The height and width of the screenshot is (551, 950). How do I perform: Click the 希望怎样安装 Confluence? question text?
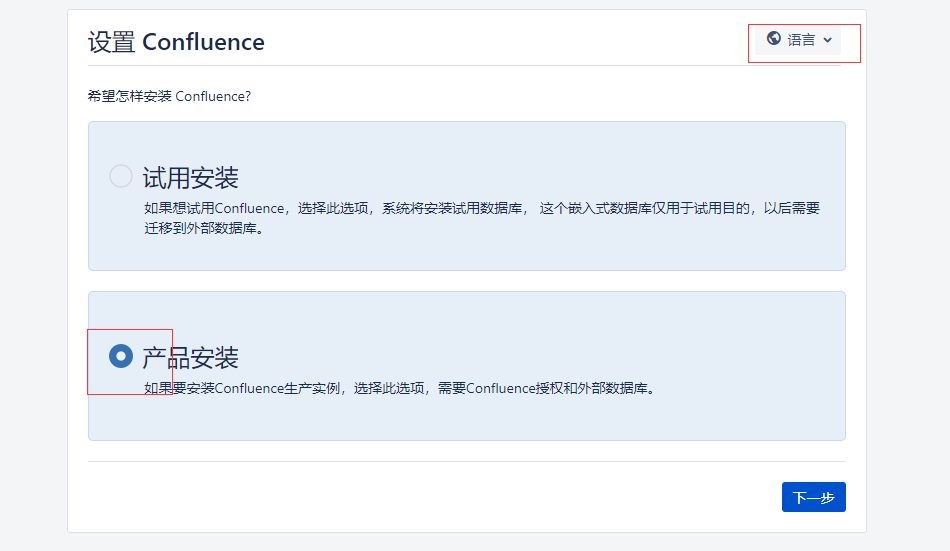(x=169, y=96)
